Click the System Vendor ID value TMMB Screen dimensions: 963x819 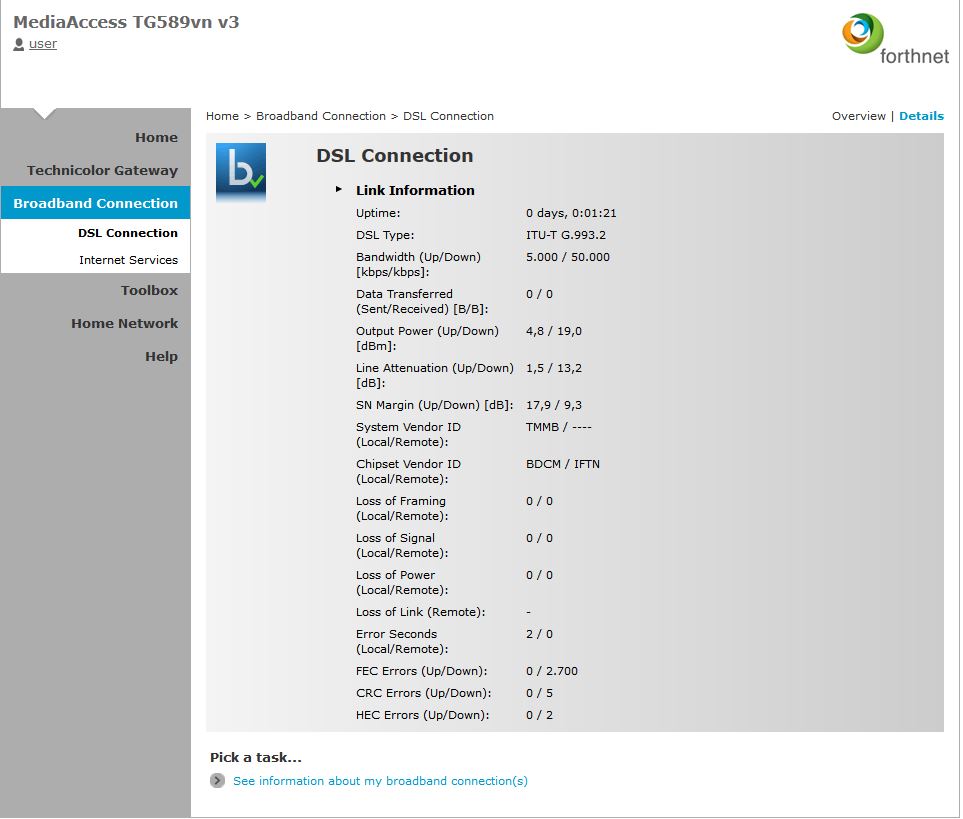coord(542,427)
